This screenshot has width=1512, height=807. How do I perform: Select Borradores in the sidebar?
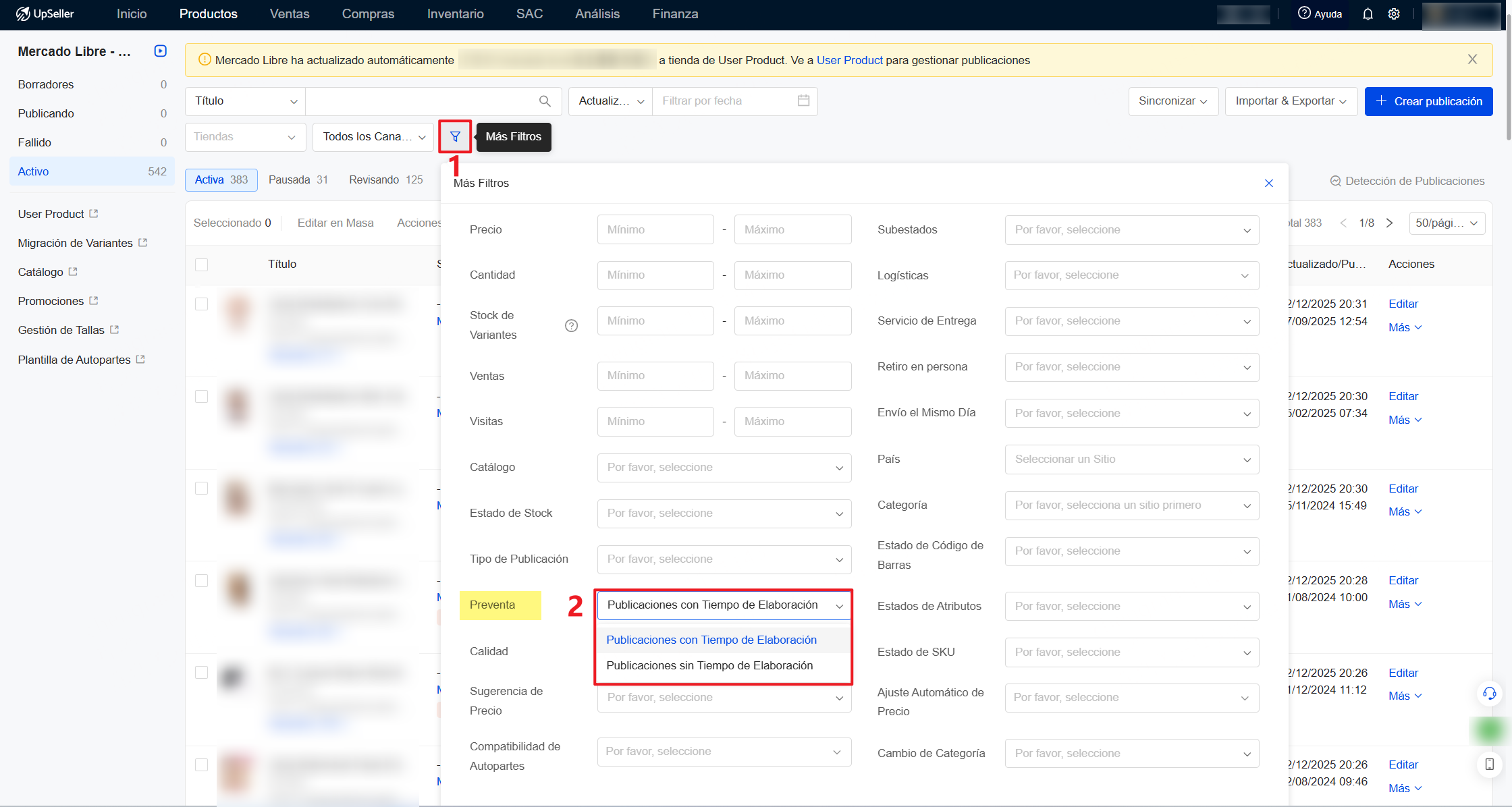[92, 84]
